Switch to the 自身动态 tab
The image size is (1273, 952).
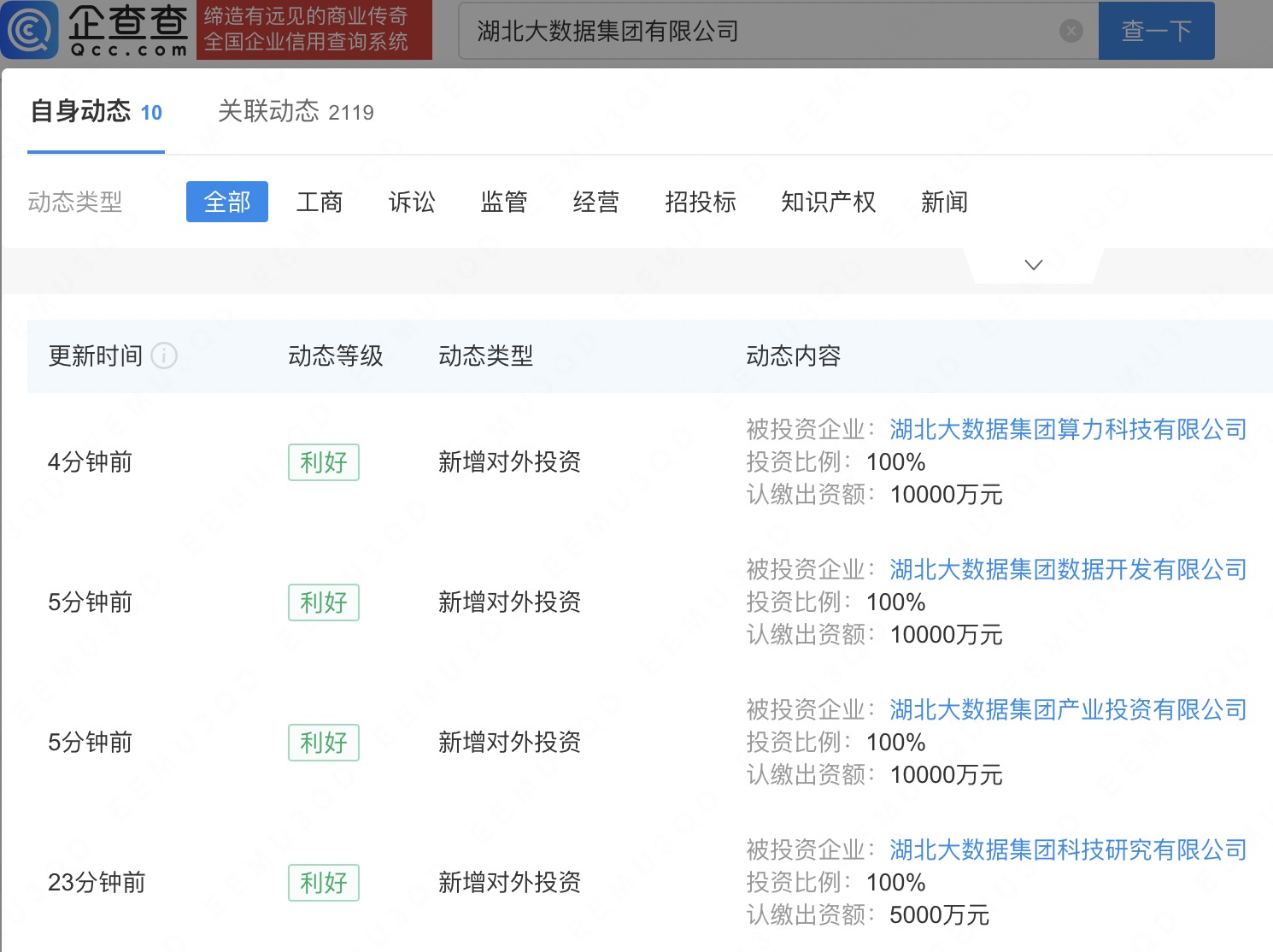click(x=96, y=112)
